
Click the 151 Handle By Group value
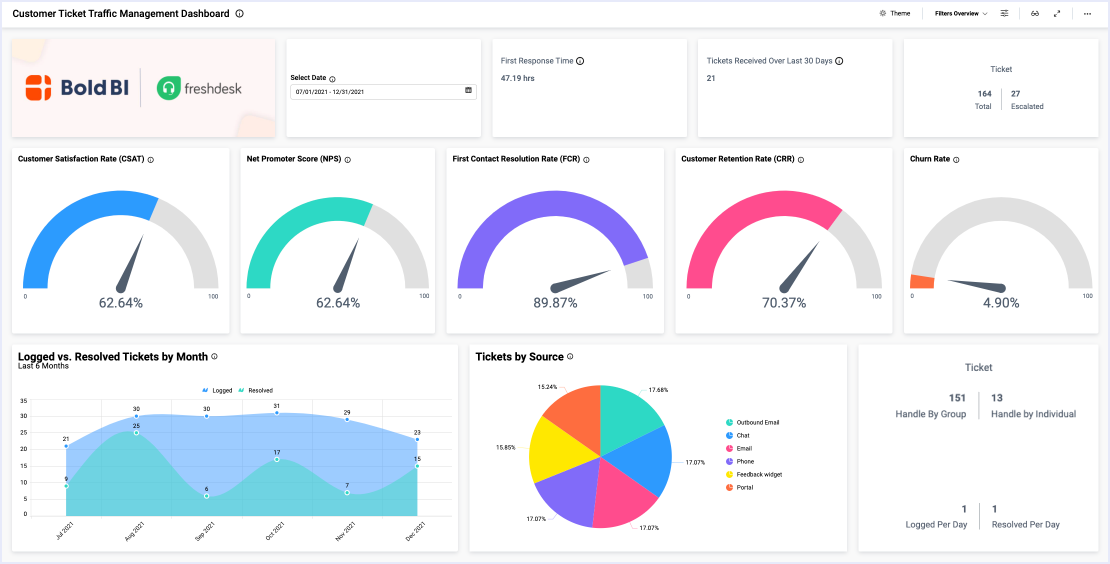957,398
